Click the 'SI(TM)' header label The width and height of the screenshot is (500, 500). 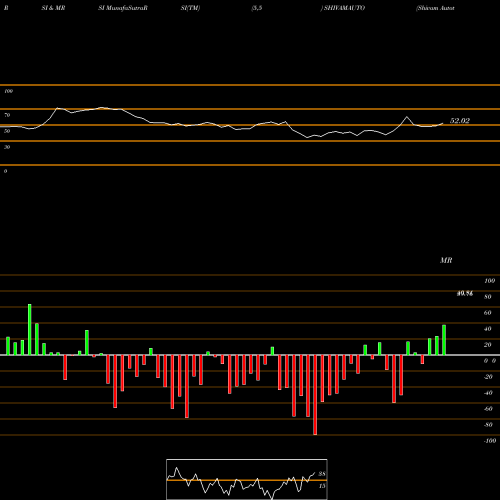(190, 8)
